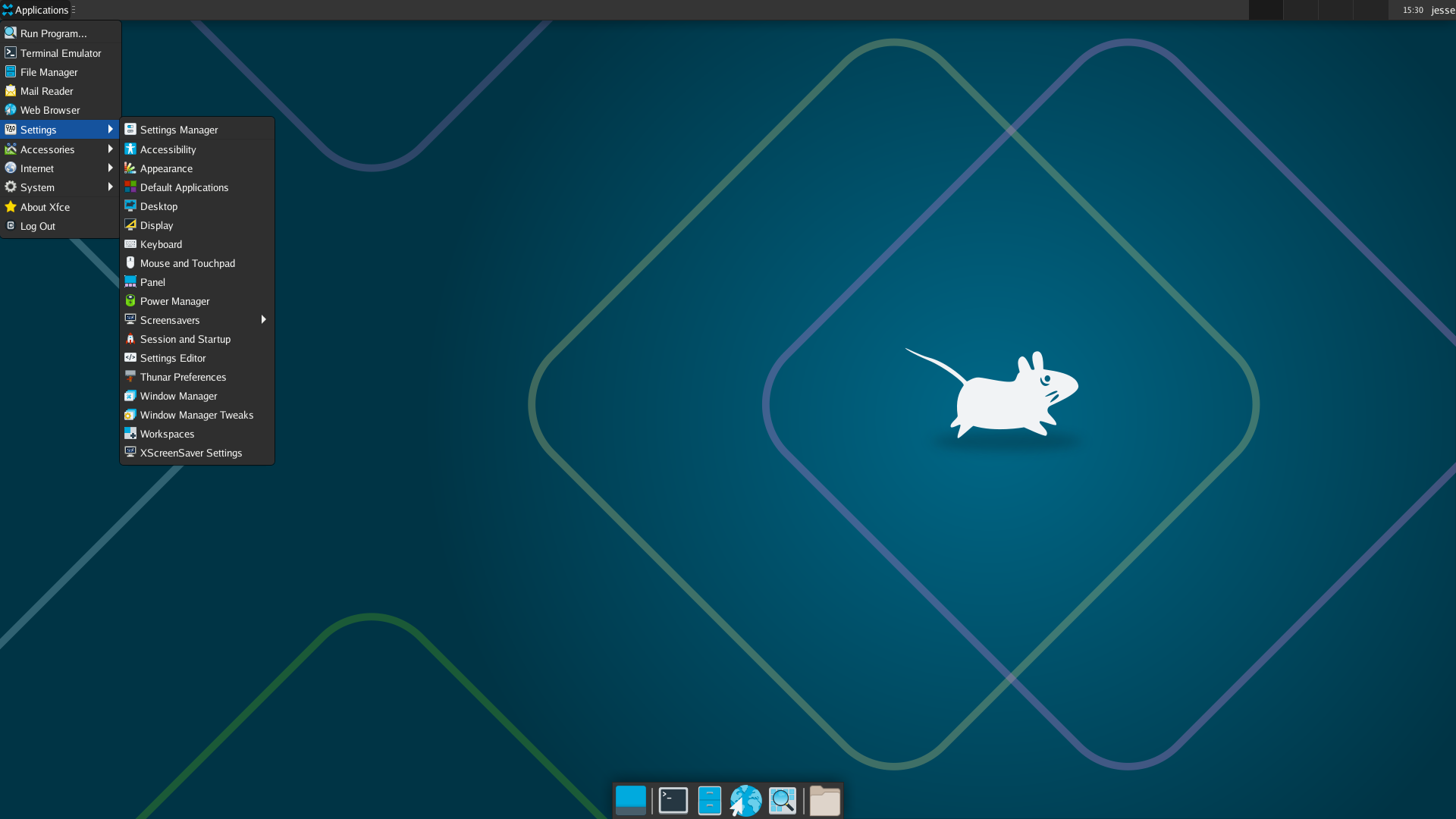Select the File Manager menu entry

61,72
